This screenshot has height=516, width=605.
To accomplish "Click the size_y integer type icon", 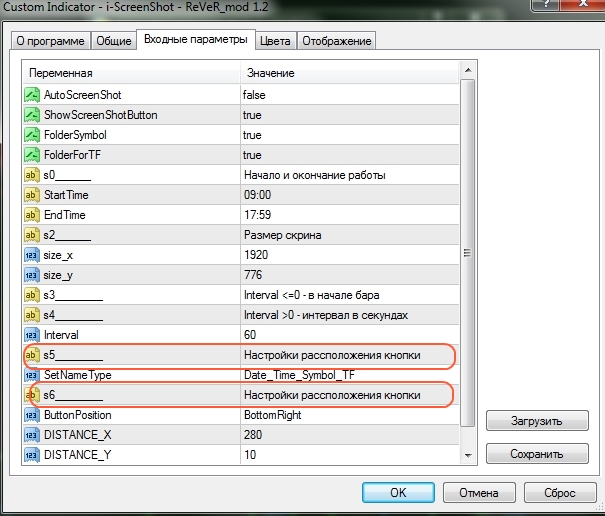I will click(x=32, y=275).
